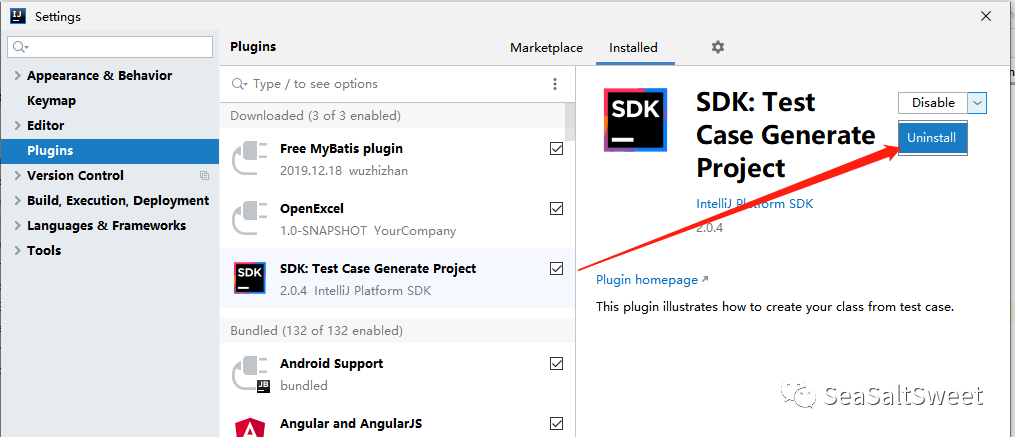
Task: Select the OpenExcel plugin name
Action: tap(311, 208)
